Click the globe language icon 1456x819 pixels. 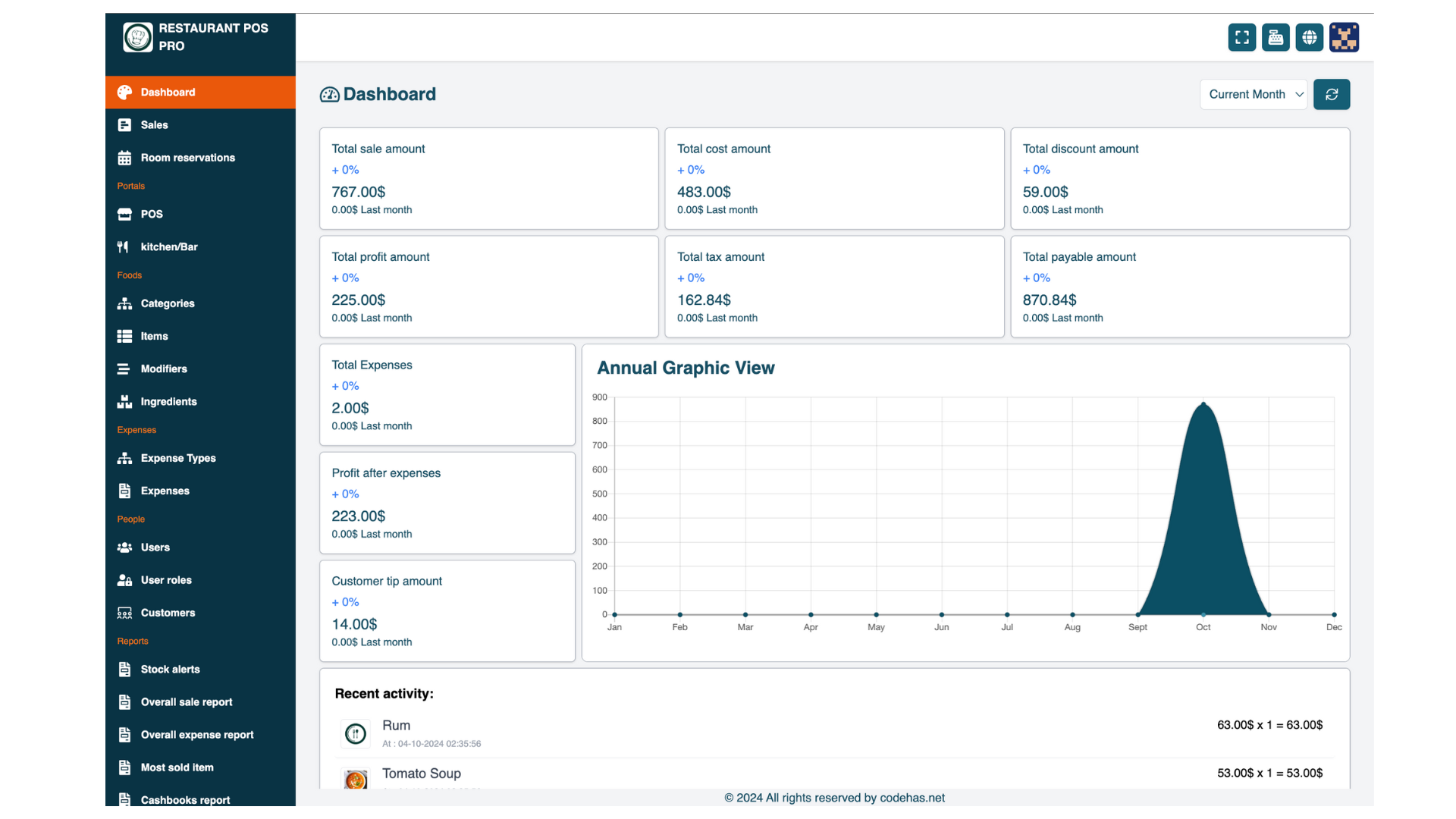[1309, 37]
